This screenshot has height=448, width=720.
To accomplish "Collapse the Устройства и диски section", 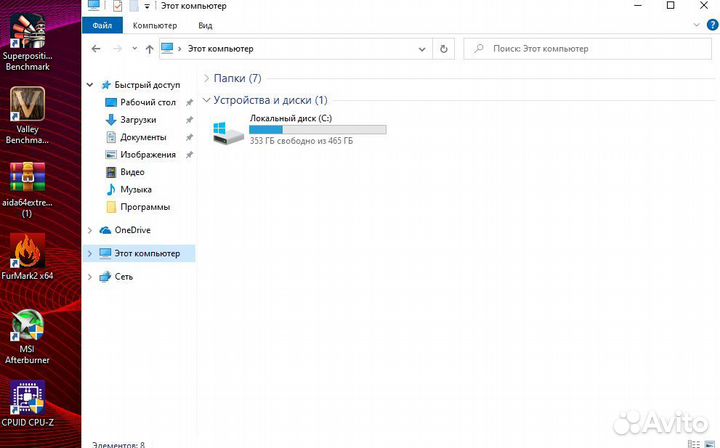I will [207, 101].
